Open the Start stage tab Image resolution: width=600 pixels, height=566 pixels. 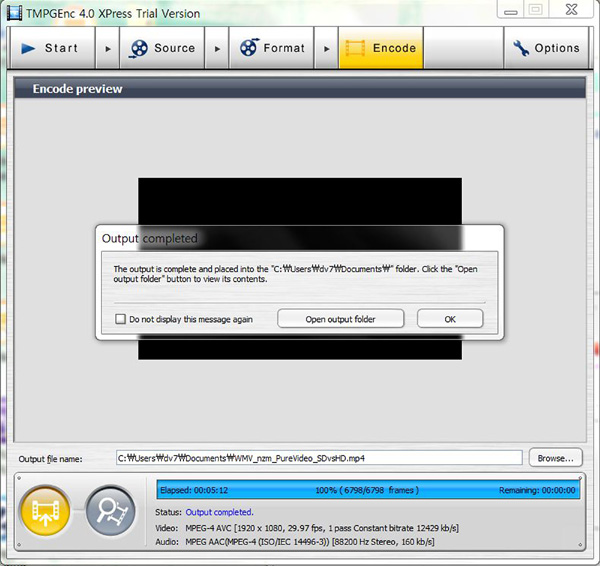pyautogui.click(x=52, y=48)
